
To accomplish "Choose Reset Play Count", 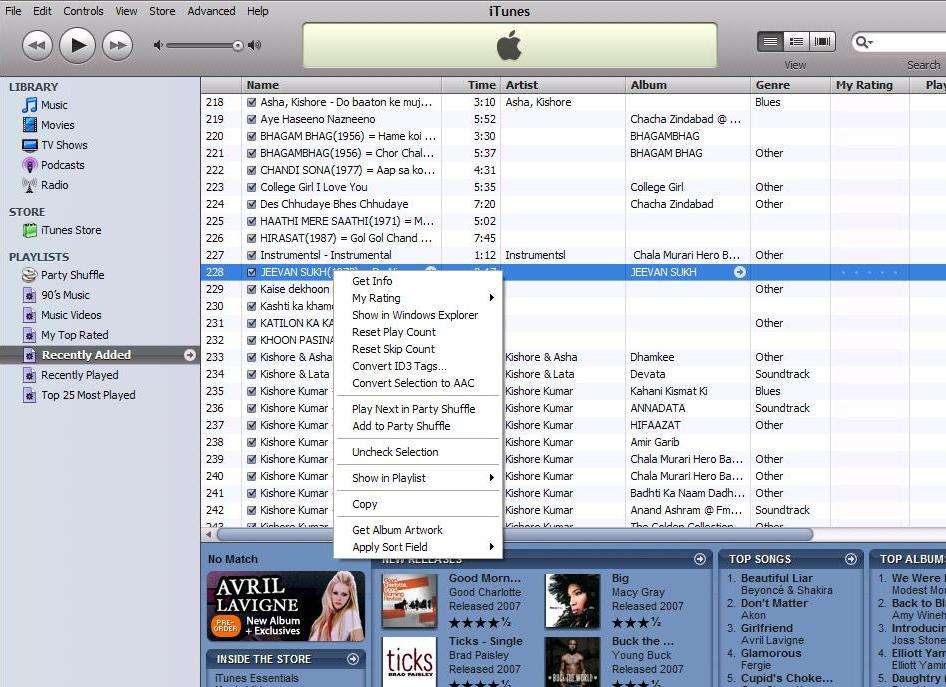I will pos(394,332).
